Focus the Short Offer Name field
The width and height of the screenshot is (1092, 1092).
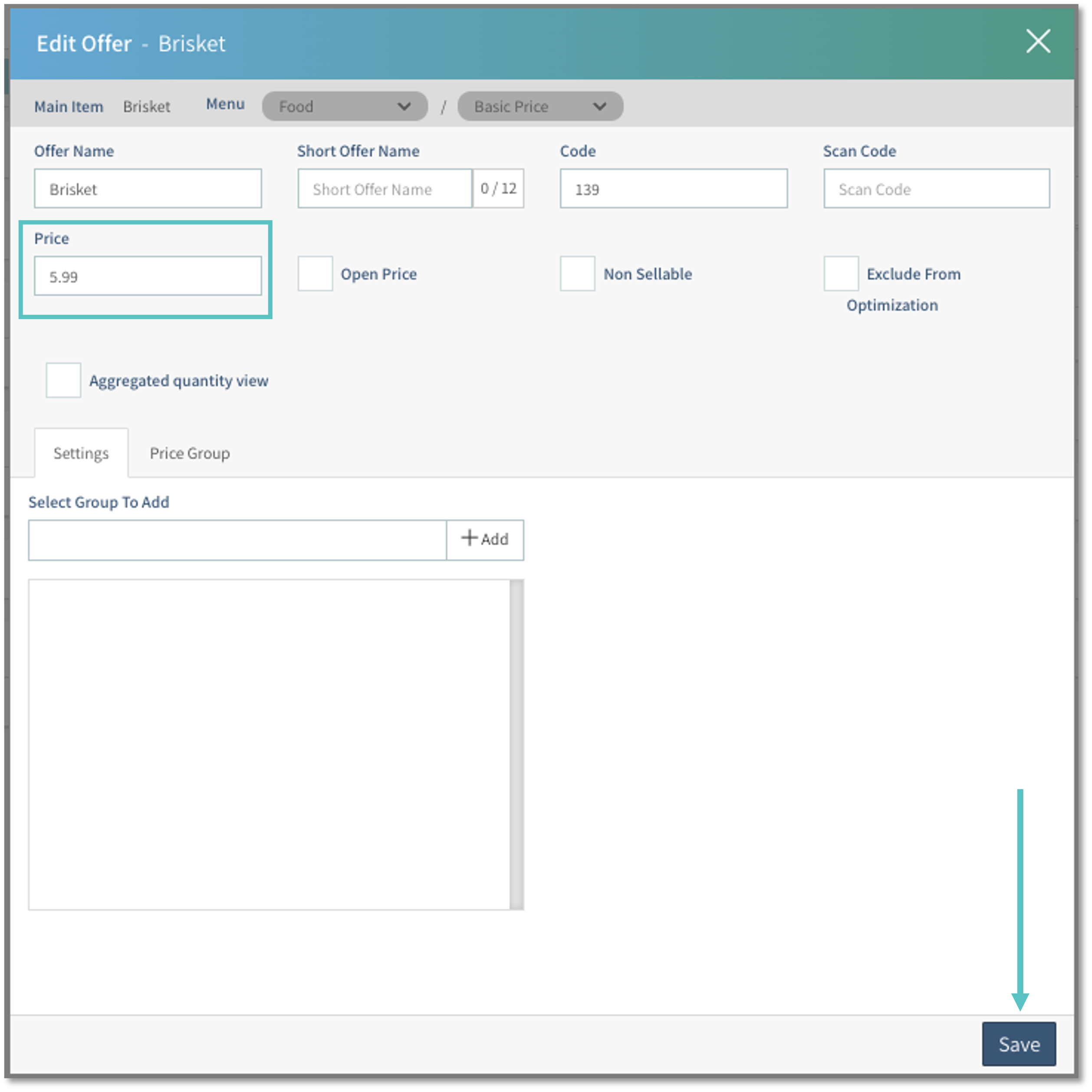point(385,189)
